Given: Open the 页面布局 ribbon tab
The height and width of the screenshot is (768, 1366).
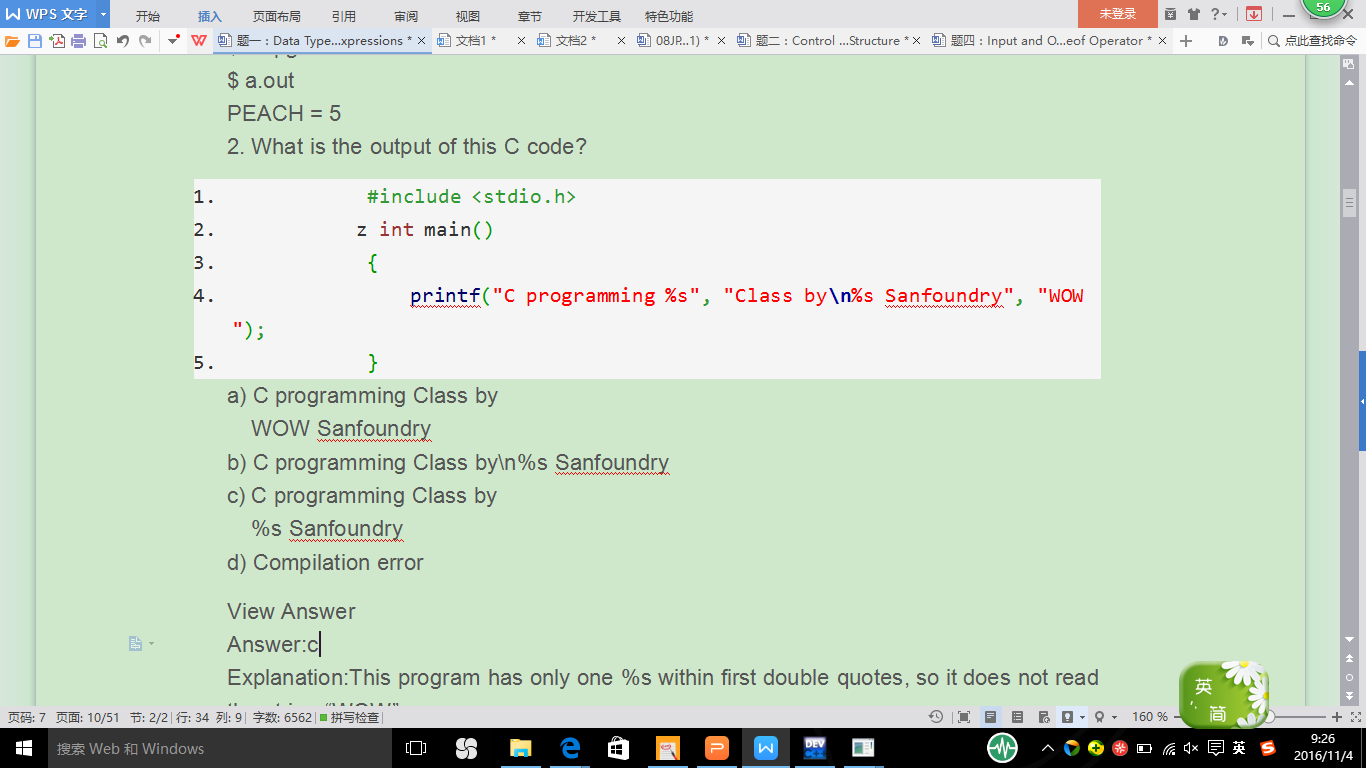Looking at the screenshot, I should pos(276,16).
